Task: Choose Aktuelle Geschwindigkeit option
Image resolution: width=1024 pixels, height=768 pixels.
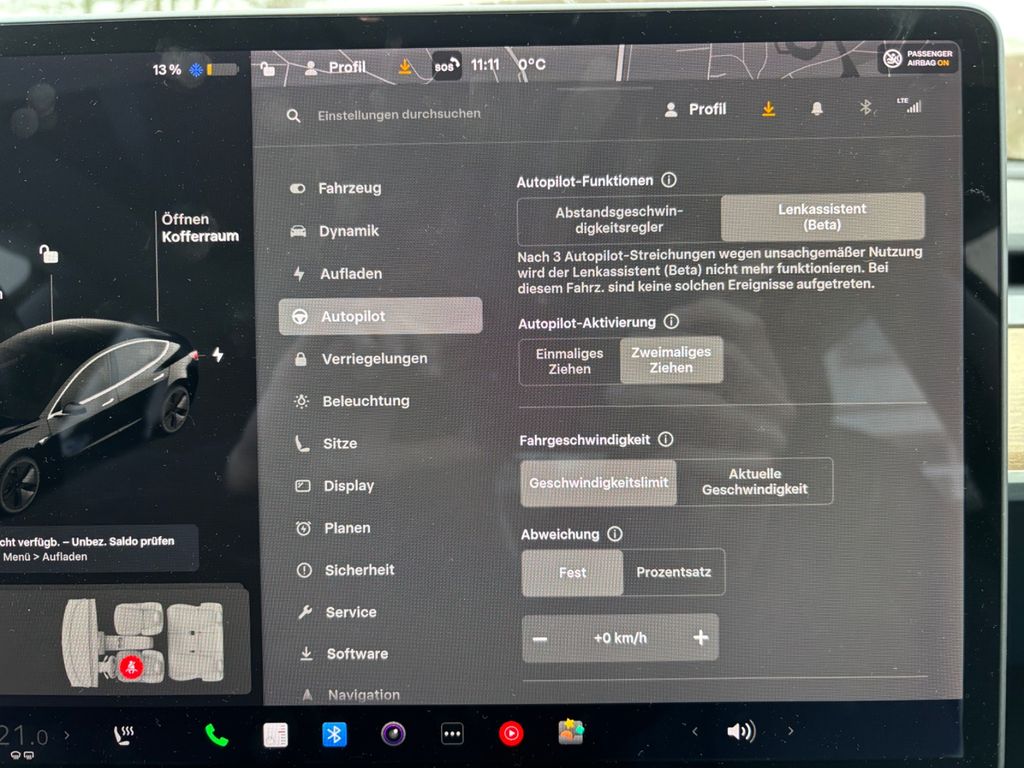Action: tap(755, 481)
